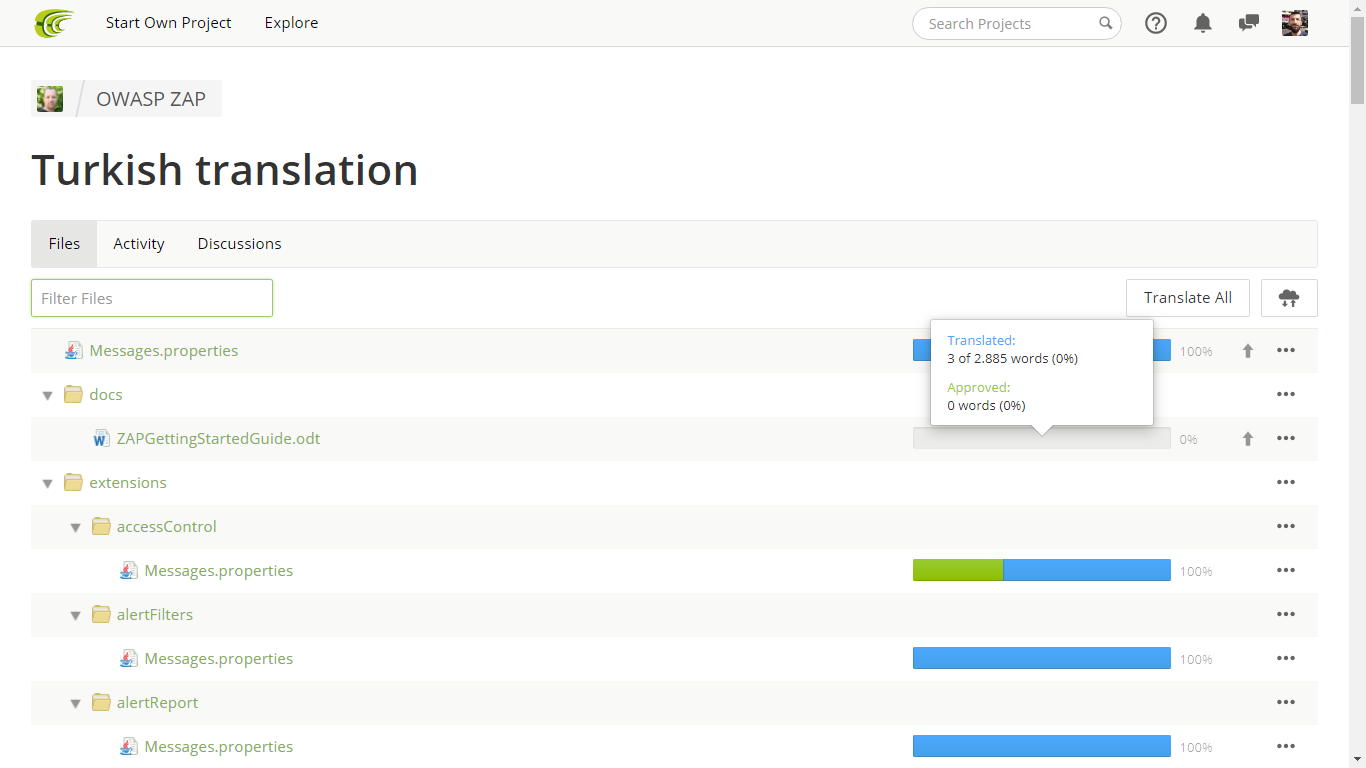
Task: Click the docs folder icon
Action: click(73, 394)
